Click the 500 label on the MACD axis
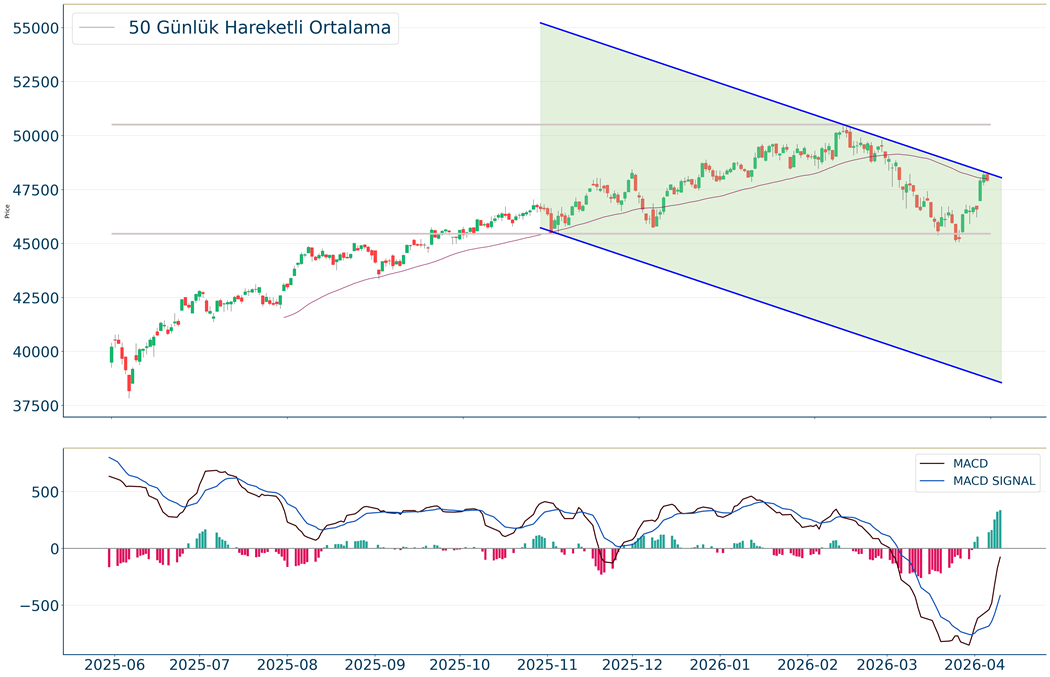The height and width of the screenshot is (677, 1050). point(42,492)
